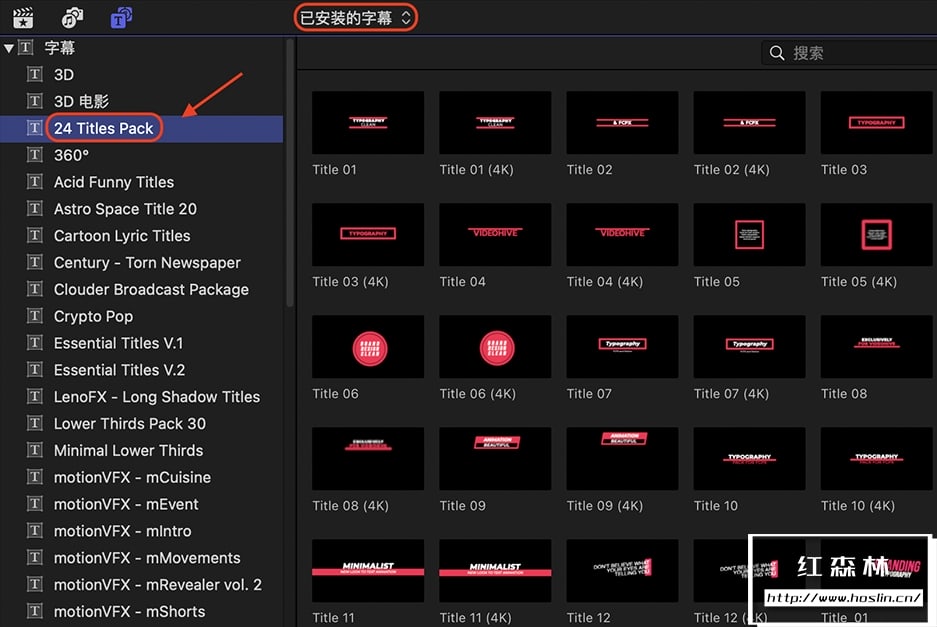Choose the Title 02 (4K) thumbnail

749,123
